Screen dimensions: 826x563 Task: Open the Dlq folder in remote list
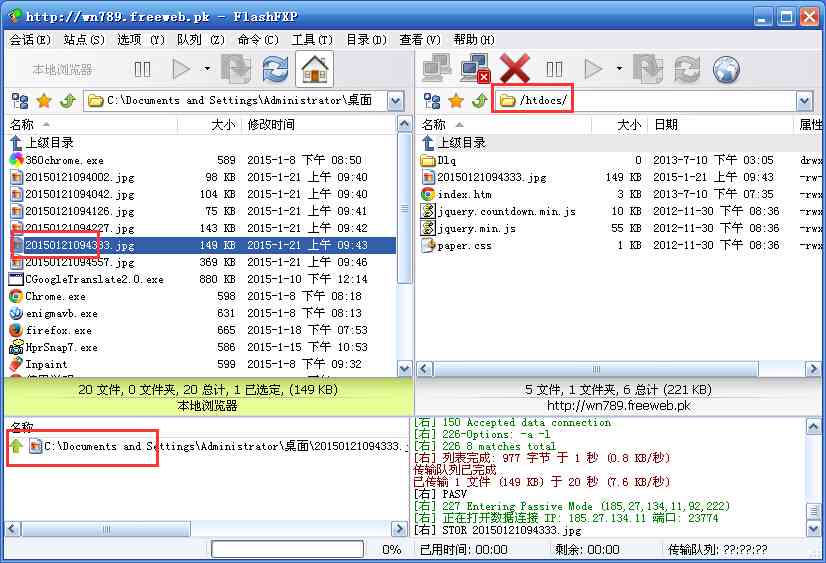[x=447, y=160]
